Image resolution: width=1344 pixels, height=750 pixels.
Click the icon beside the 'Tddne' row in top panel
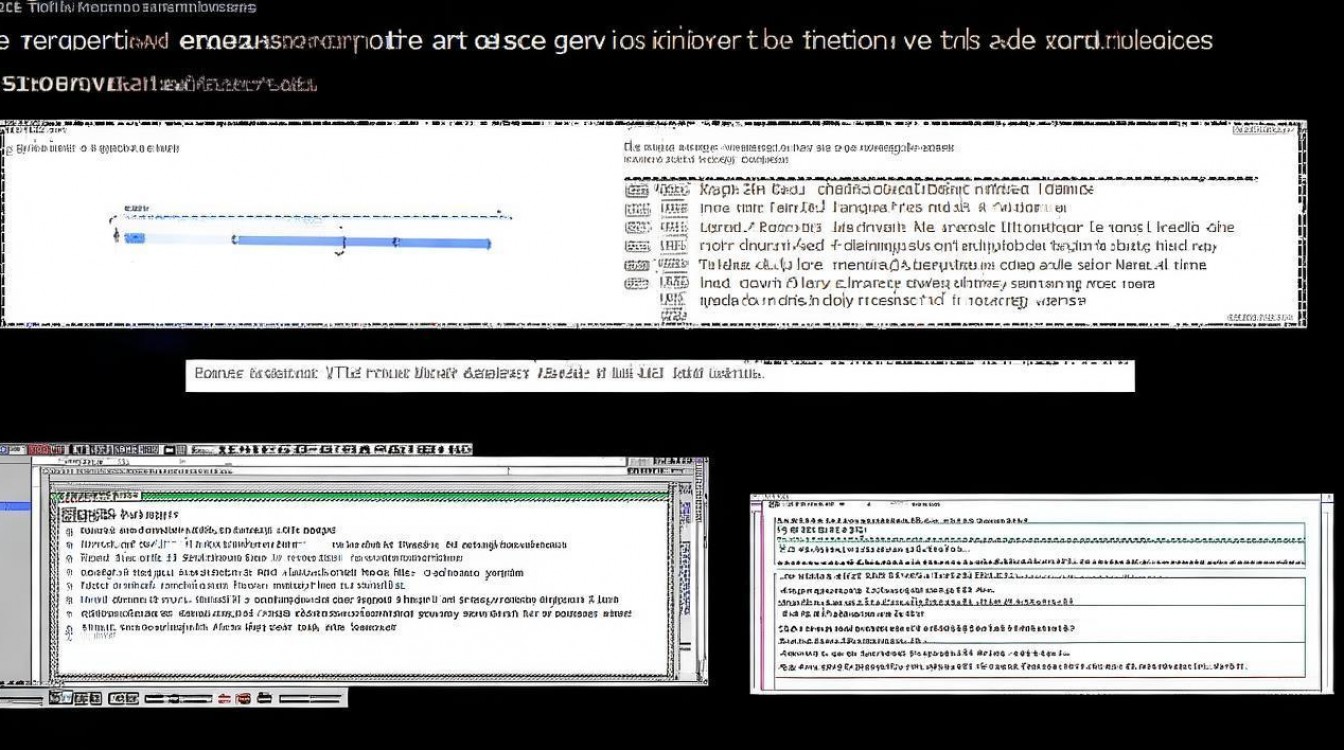click(x=637, y=265)
